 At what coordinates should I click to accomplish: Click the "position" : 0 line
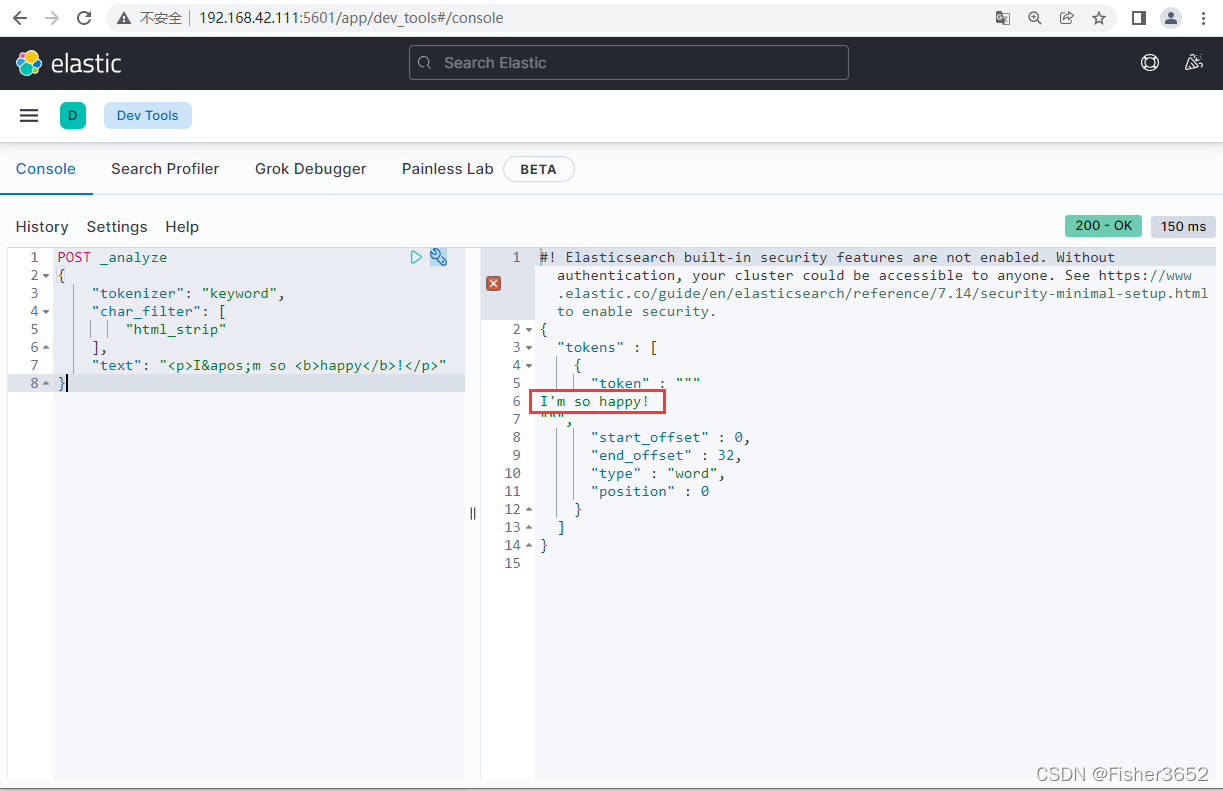coord(649,491)
